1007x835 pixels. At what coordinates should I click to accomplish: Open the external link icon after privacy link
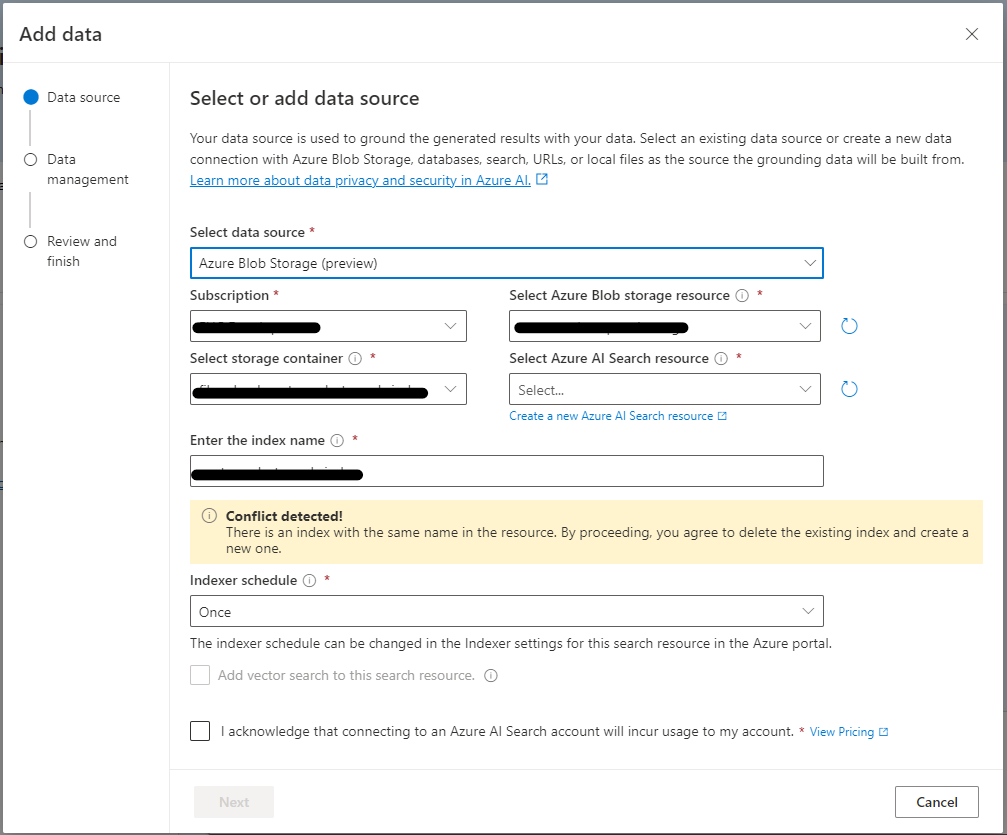(542, 179)
